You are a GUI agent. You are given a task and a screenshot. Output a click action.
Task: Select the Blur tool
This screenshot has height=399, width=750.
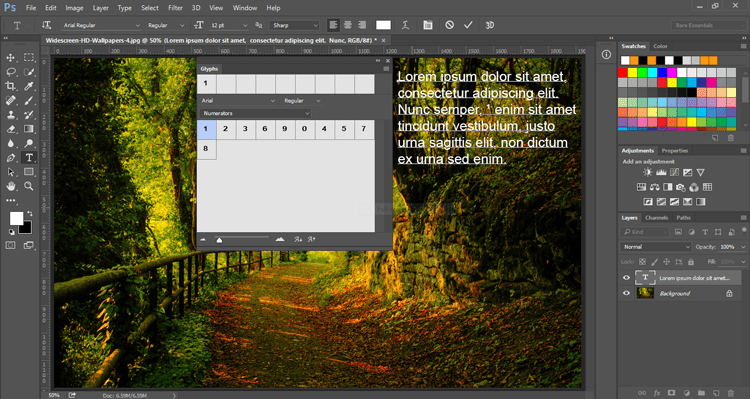[x=10, y=144]
